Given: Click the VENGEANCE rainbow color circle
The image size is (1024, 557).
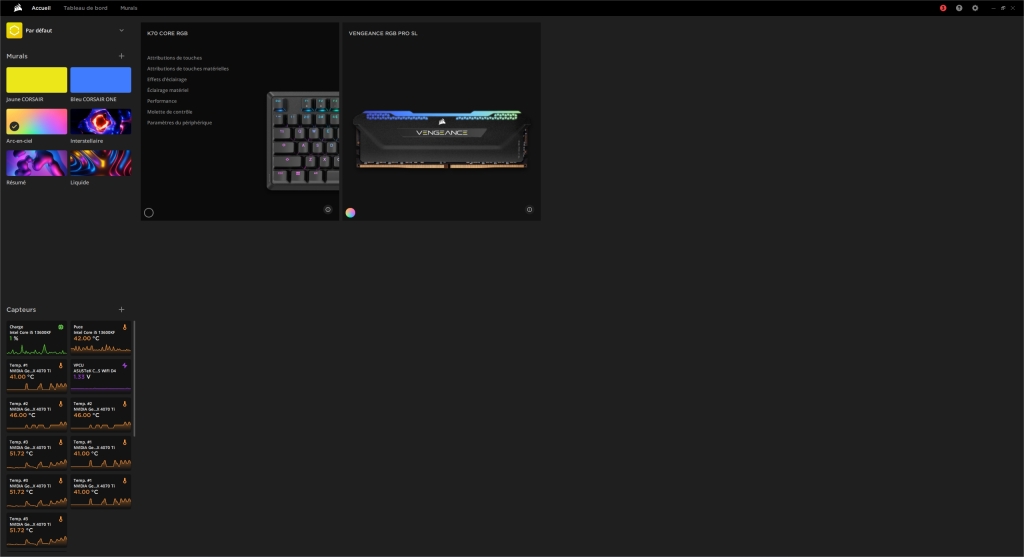Looking at the screenshot, I should (x=350, y=212).
